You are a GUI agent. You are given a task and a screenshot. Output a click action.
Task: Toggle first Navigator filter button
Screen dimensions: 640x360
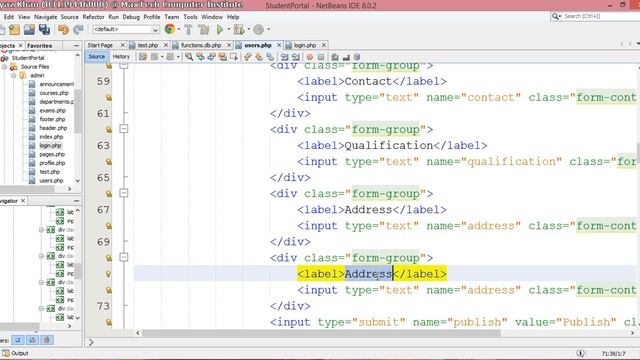tap(18, 340)
